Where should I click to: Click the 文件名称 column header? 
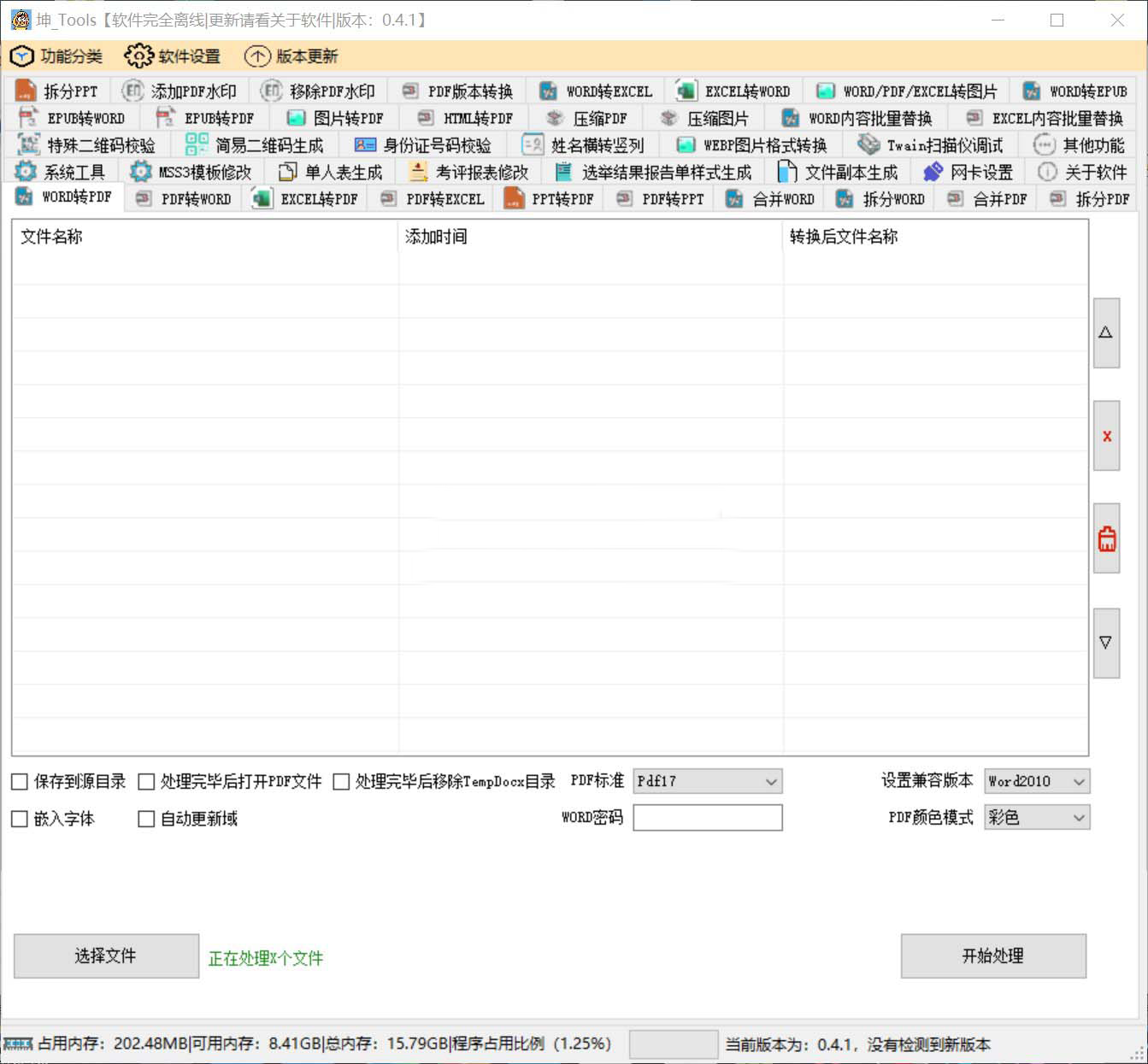pyautogui.click(x=205, y=237)
